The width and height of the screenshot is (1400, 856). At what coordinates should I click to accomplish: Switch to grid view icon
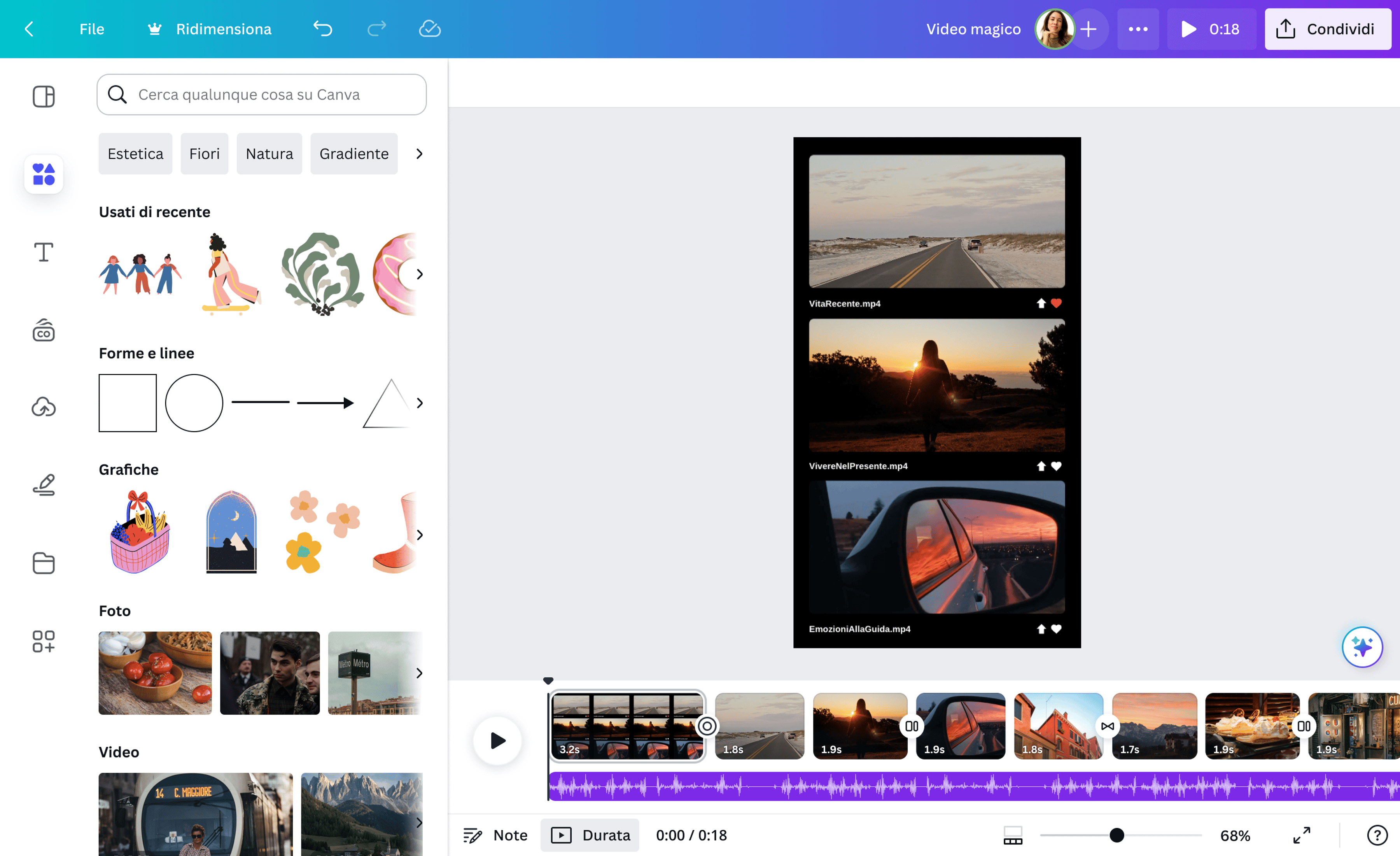1013,835
